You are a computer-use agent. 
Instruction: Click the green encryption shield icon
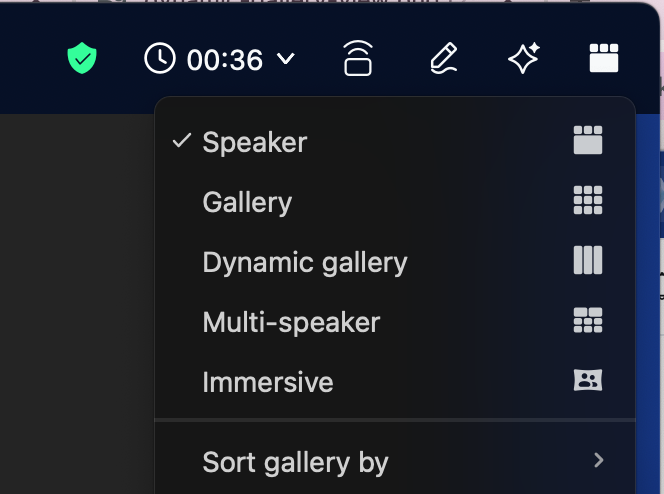click(x=82, y=59)
